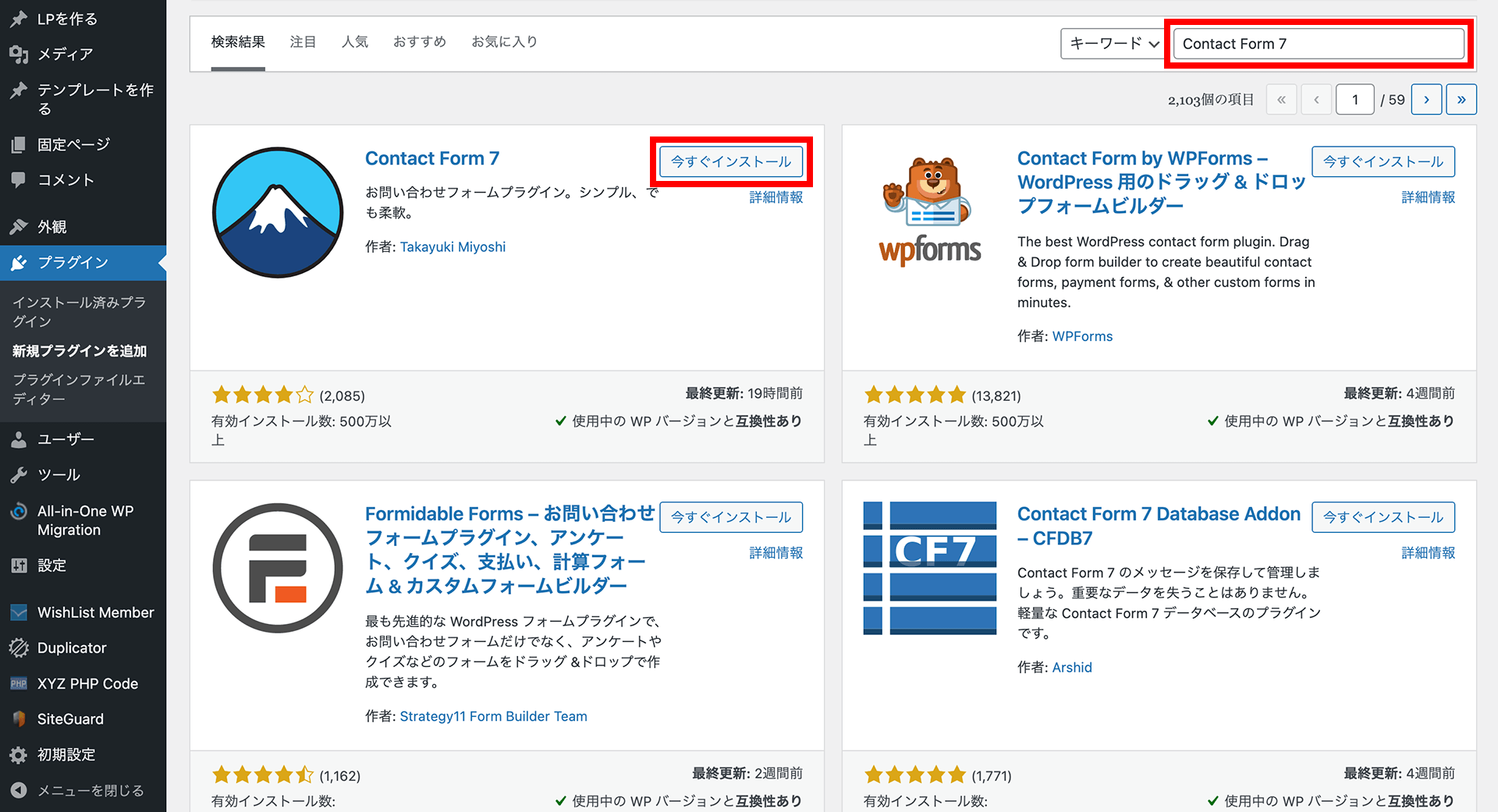Open SiteGuard shield menu in sidebar
Screen dimensions: 1498x812
(x=19, y=719)
